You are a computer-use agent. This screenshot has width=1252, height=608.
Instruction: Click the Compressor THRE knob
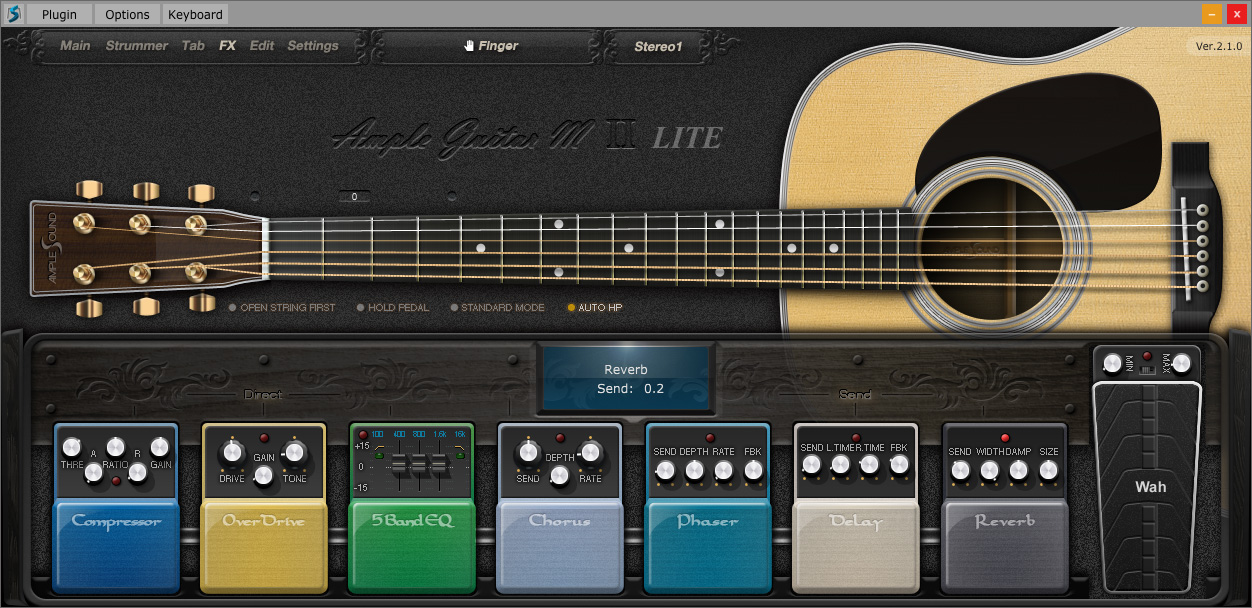[x=71, y=447]
